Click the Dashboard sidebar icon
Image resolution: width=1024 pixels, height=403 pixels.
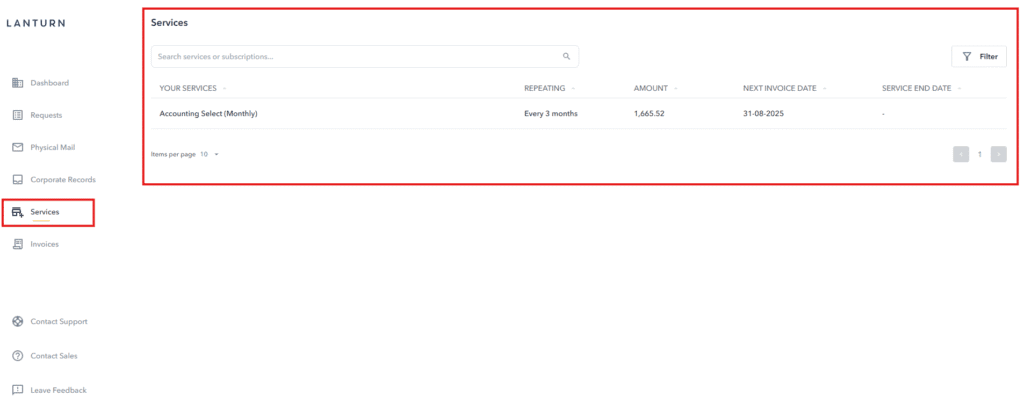[x=17, y=83]
